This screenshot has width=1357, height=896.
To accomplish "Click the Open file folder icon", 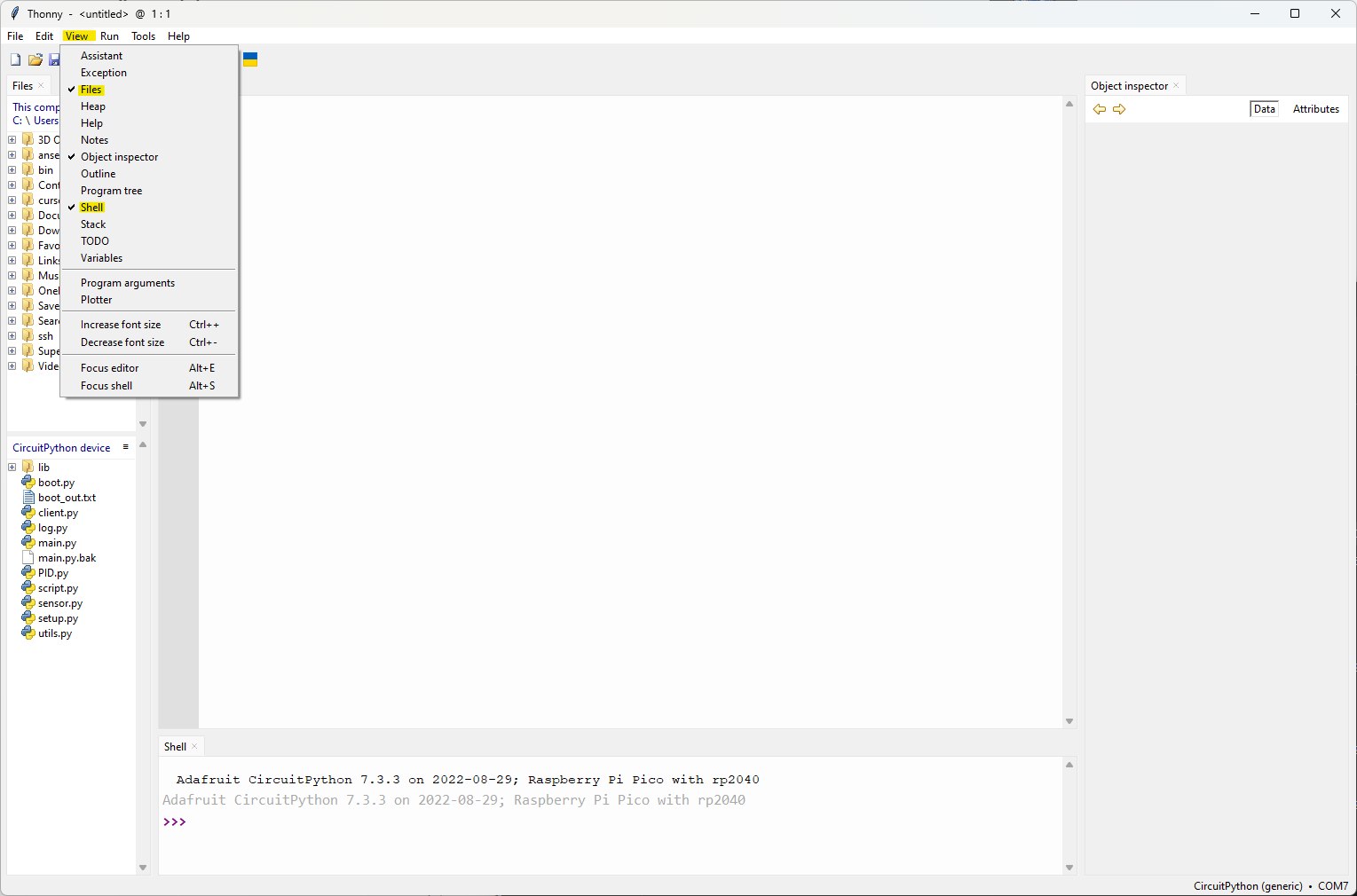I will [x=36, y=59].
